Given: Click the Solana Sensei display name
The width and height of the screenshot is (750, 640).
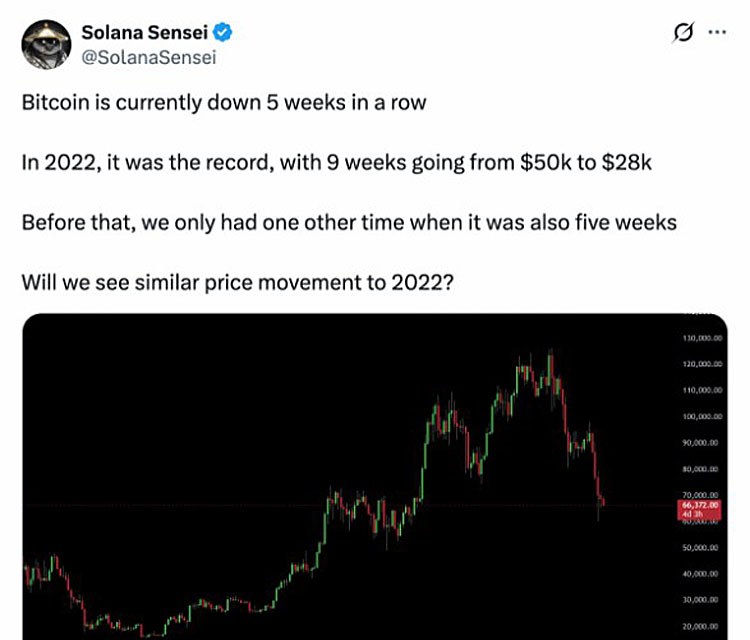Looking at the screenshot, I should tap(144, 33).
